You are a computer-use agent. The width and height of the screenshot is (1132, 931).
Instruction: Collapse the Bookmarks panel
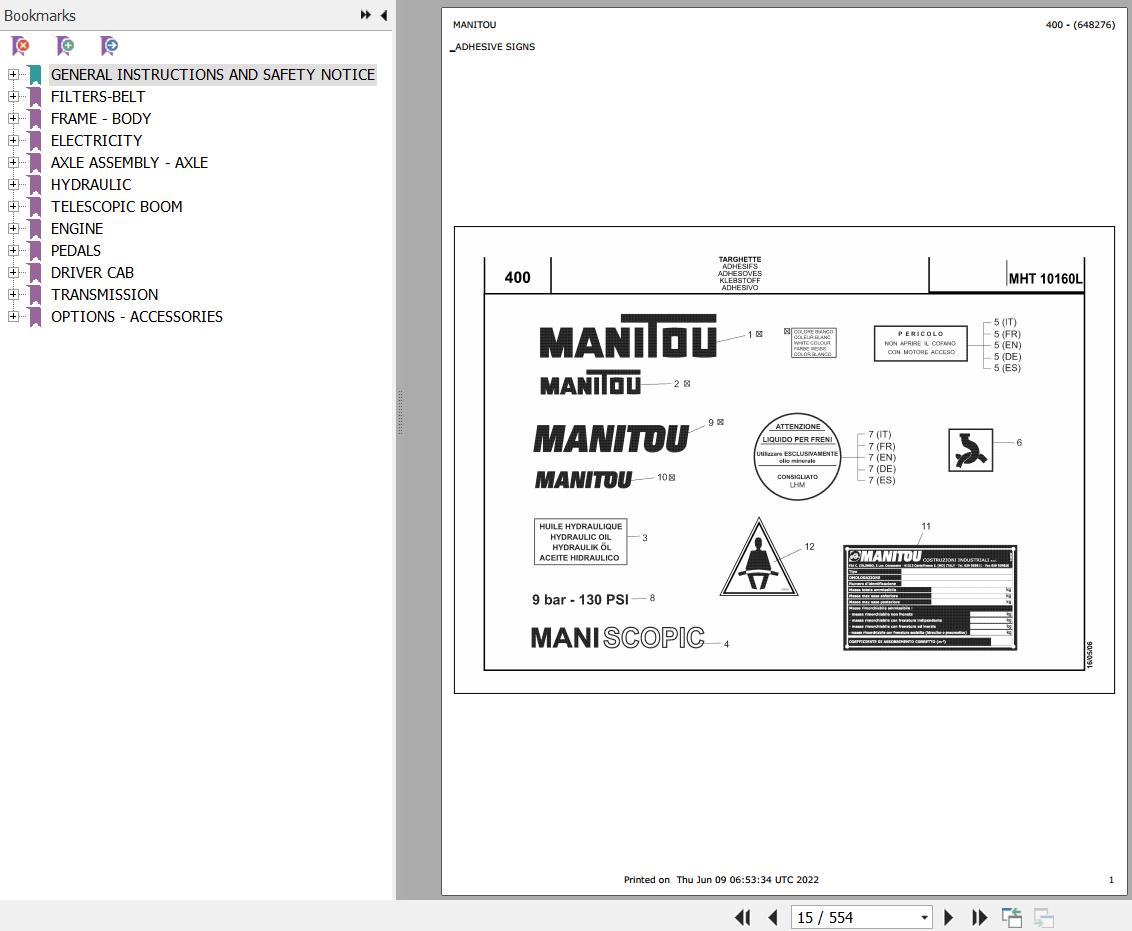tap(383, 15)
